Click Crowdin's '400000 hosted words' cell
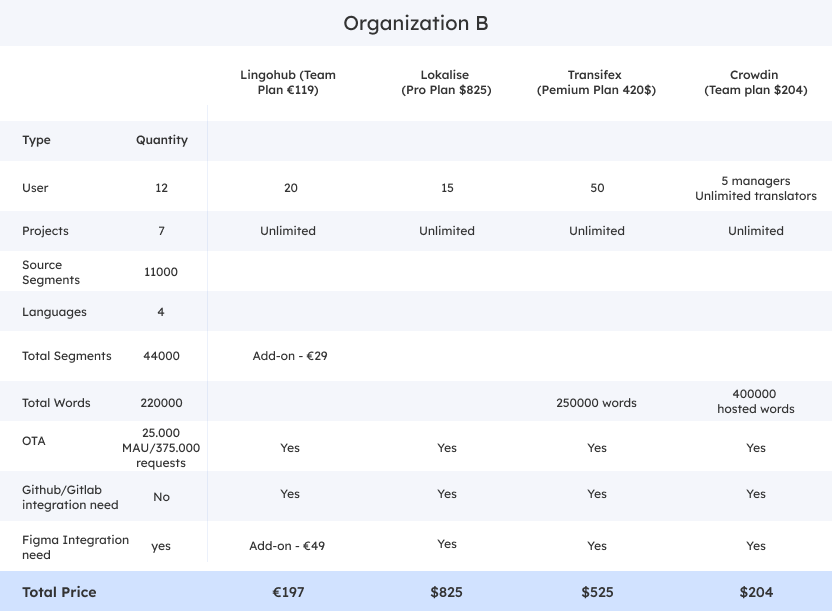This screenshot has width=832, height=611. 756,401
